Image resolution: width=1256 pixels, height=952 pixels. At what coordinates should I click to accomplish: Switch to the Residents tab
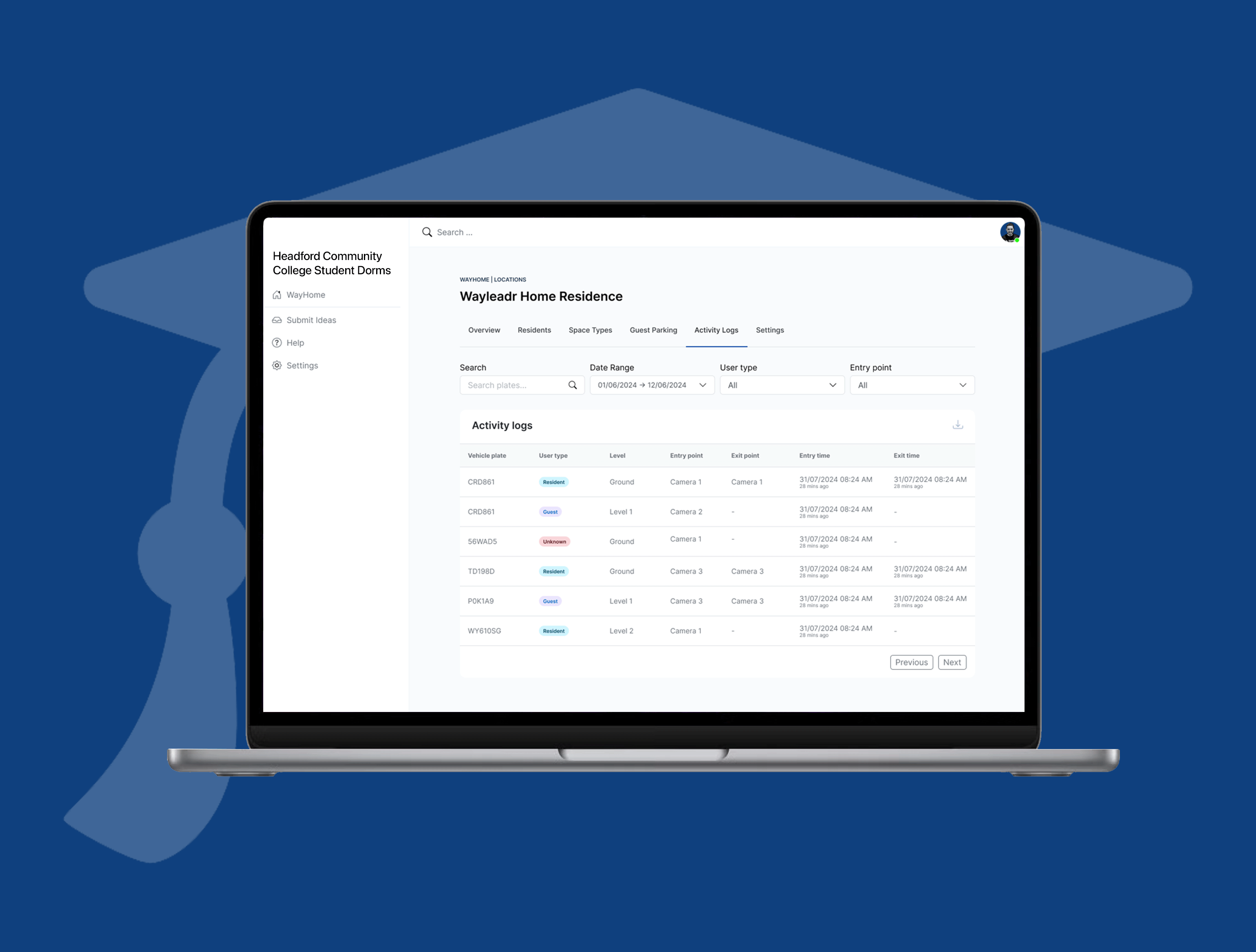pos(534,330)
